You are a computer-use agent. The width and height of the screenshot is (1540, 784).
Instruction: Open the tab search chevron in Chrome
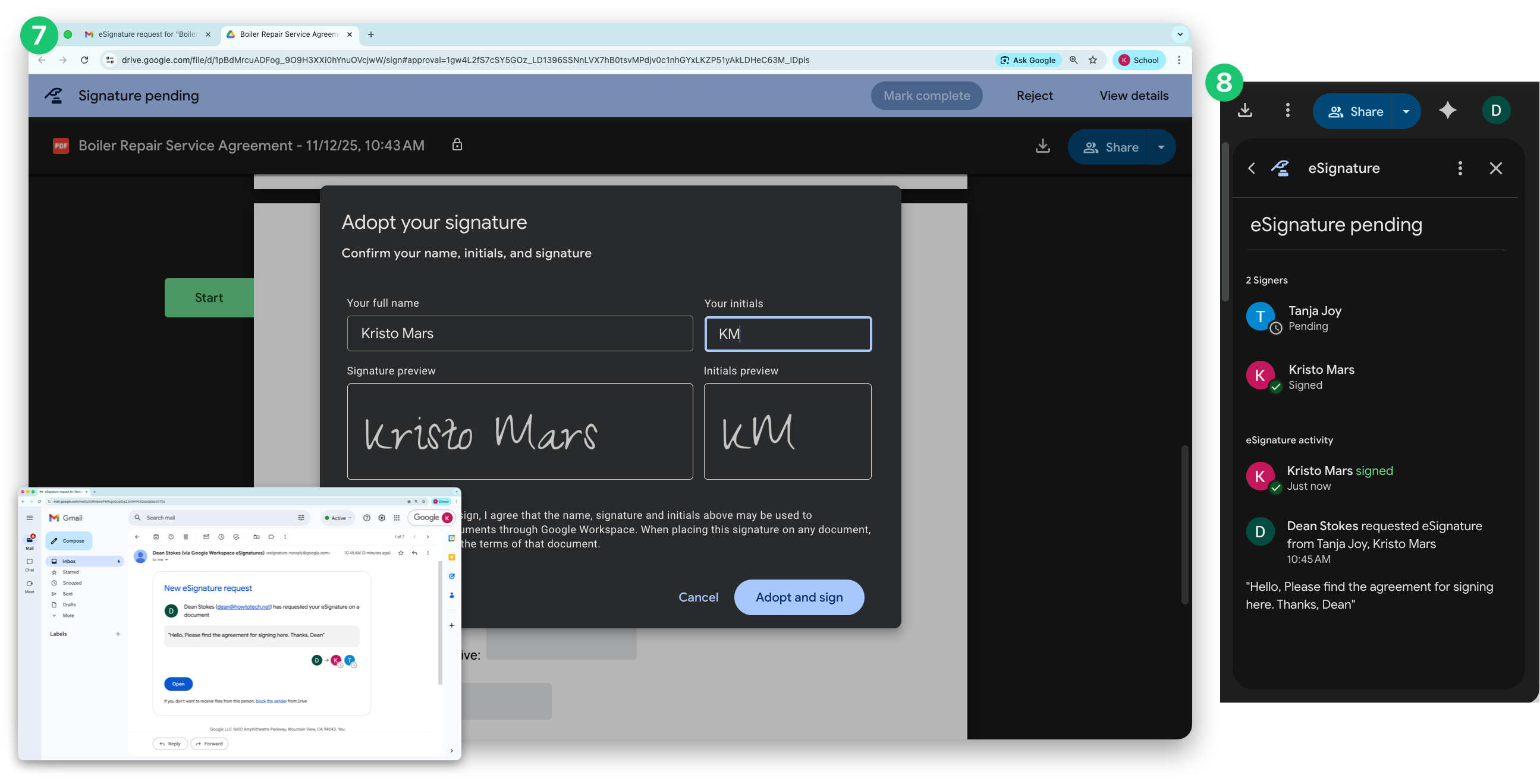pos(1180,34)
